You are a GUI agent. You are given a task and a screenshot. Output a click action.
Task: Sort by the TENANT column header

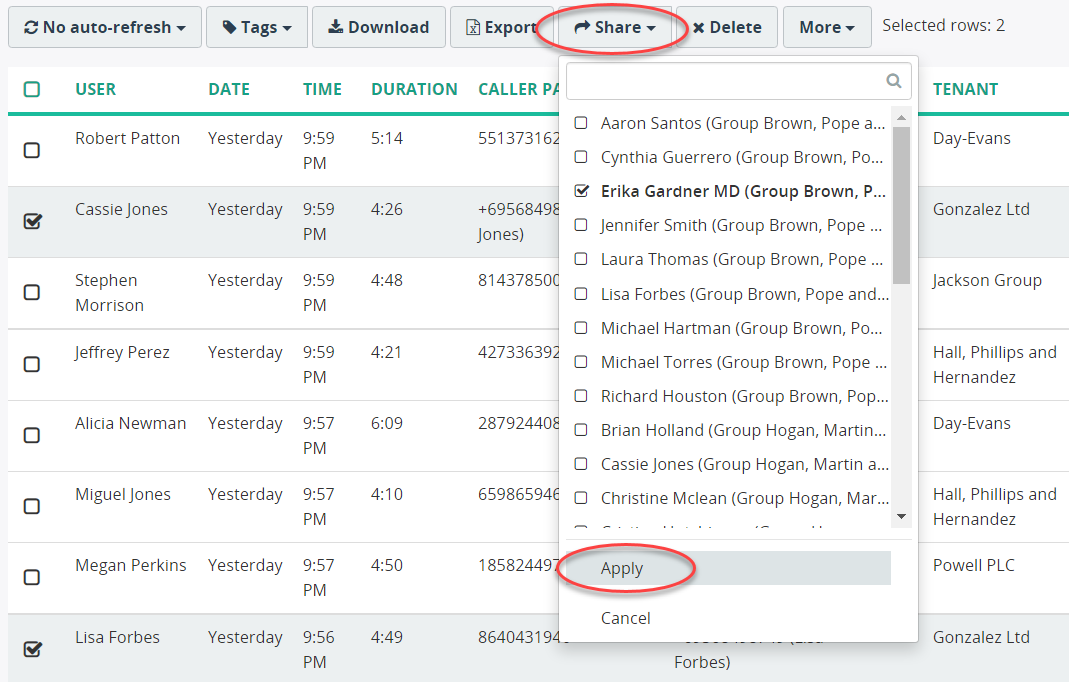[965, 89]
